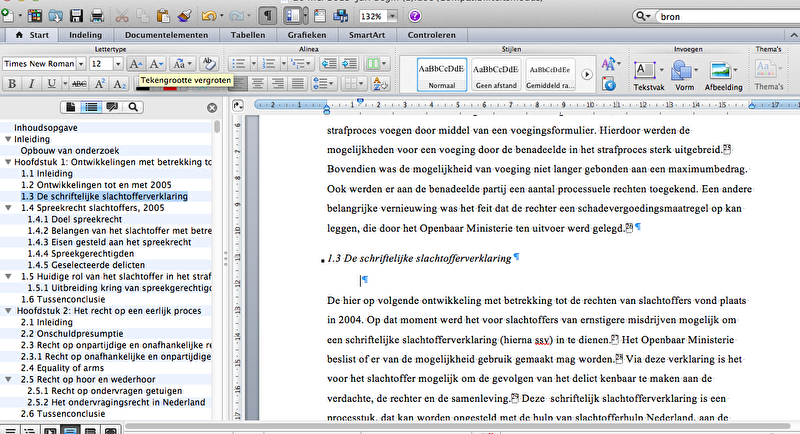Toggle paragraph marks display (¶) in toolbar

(x=269, y=16)
